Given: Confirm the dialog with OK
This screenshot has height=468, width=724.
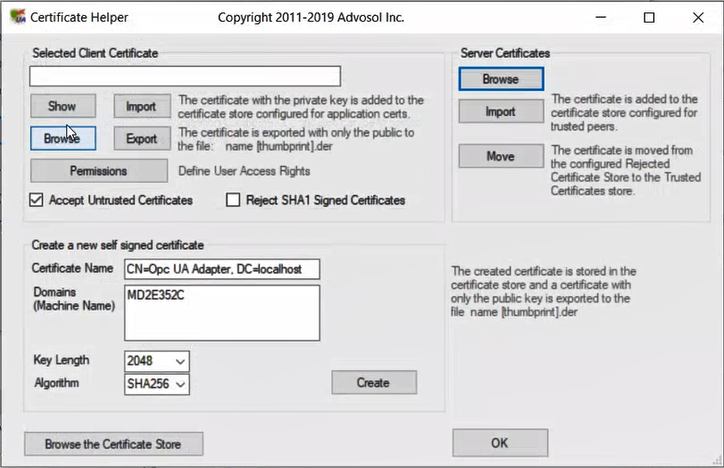Looking at the screenshot, I should [499, 442].
